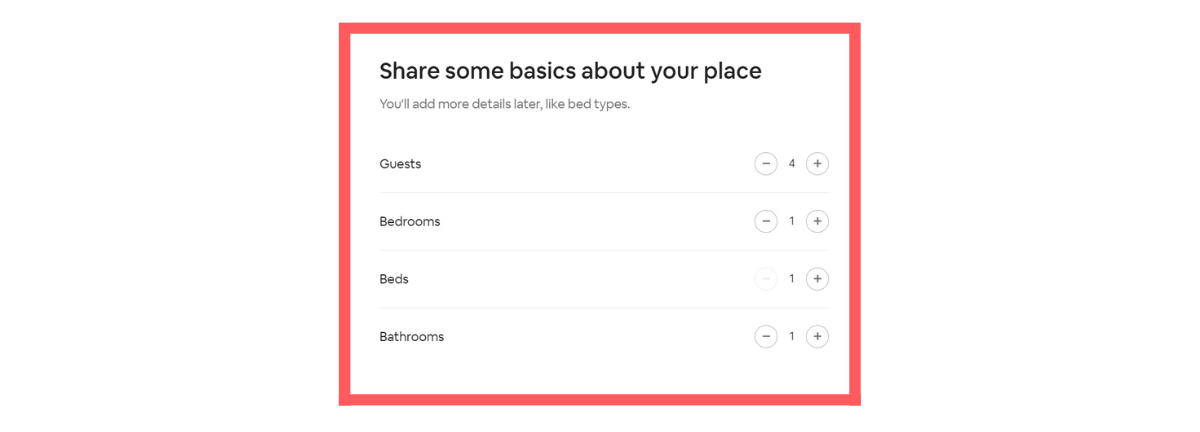
Task: Increase the Guests count
Action: [x=817, y=164]
